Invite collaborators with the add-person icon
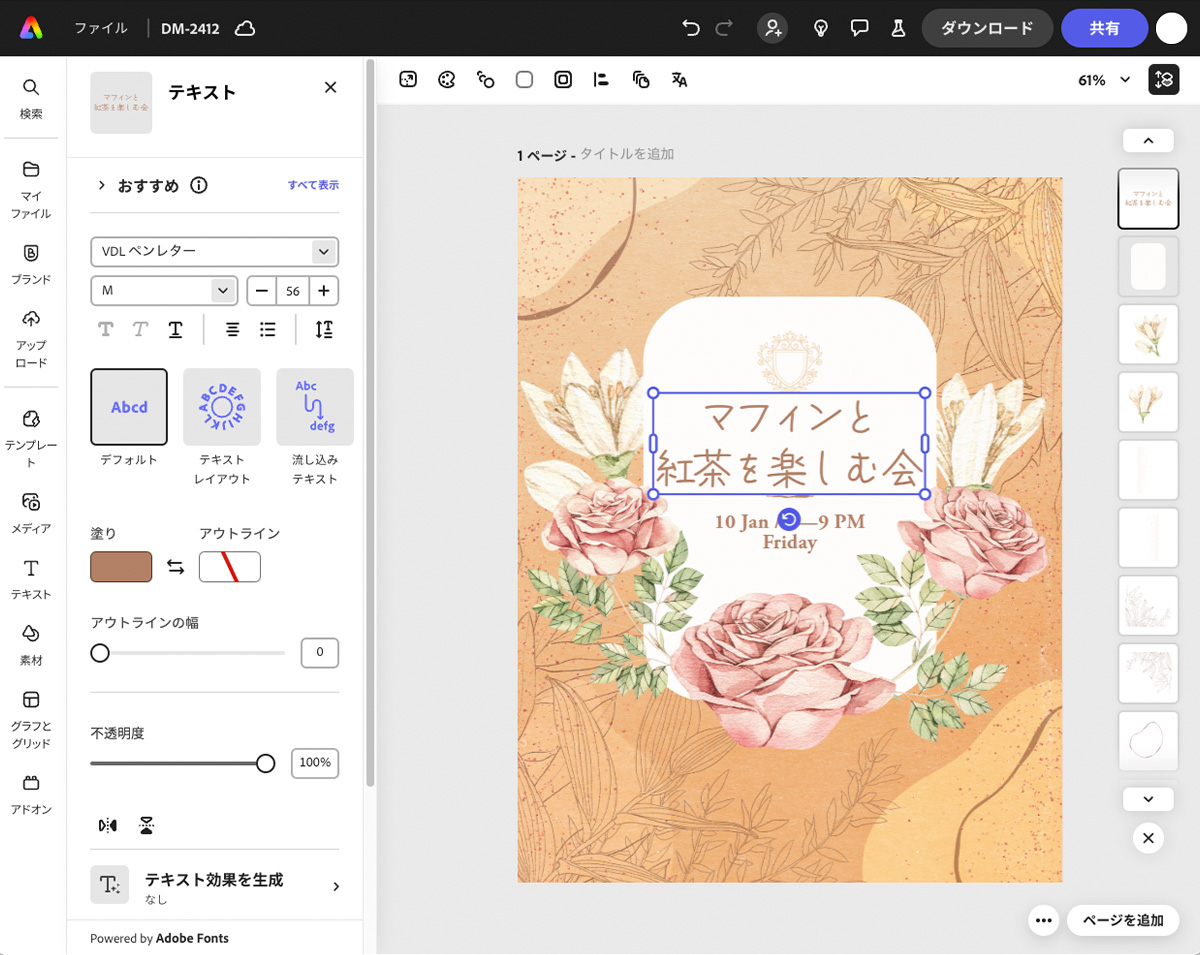1200x955 pixels. pos(773,28)
